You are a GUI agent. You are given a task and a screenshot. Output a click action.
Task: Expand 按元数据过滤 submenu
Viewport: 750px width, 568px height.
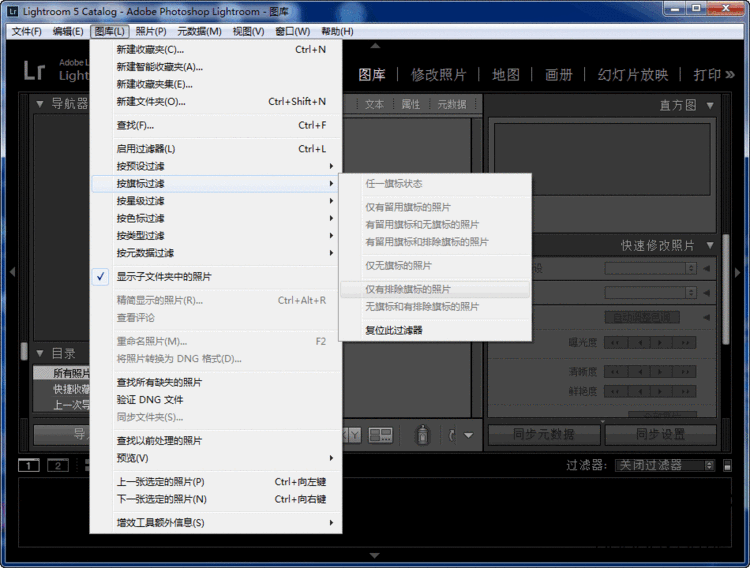[216, 253]
